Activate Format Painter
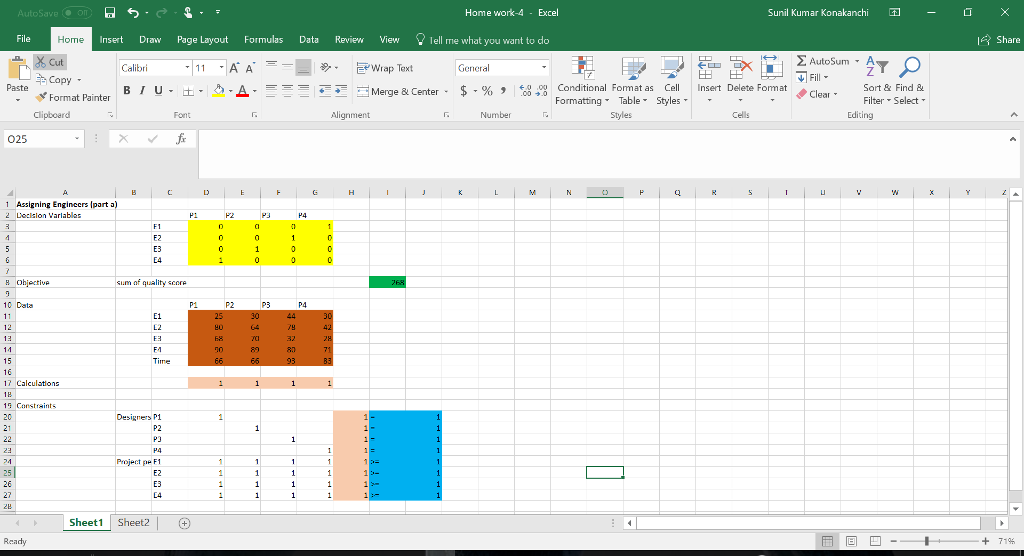The width and height of the screenshot is (1024, 556). pos(73,97)
